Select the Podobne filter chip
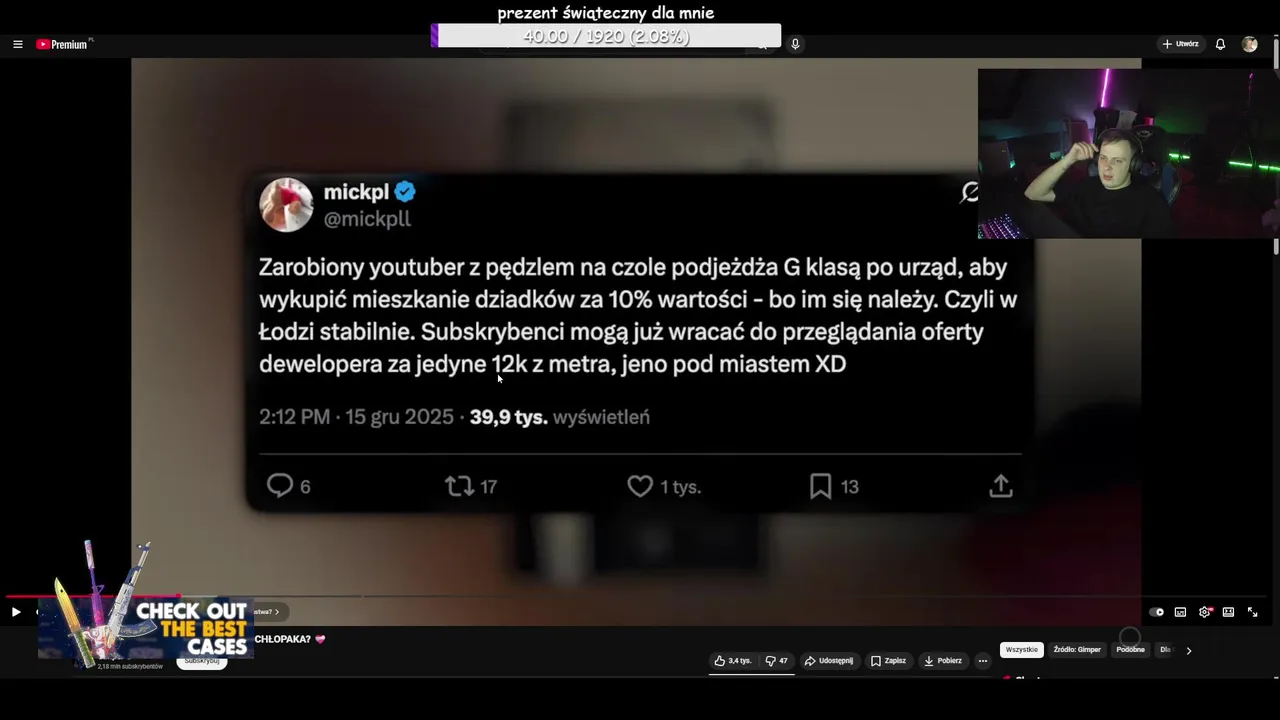 (1130, 650)
